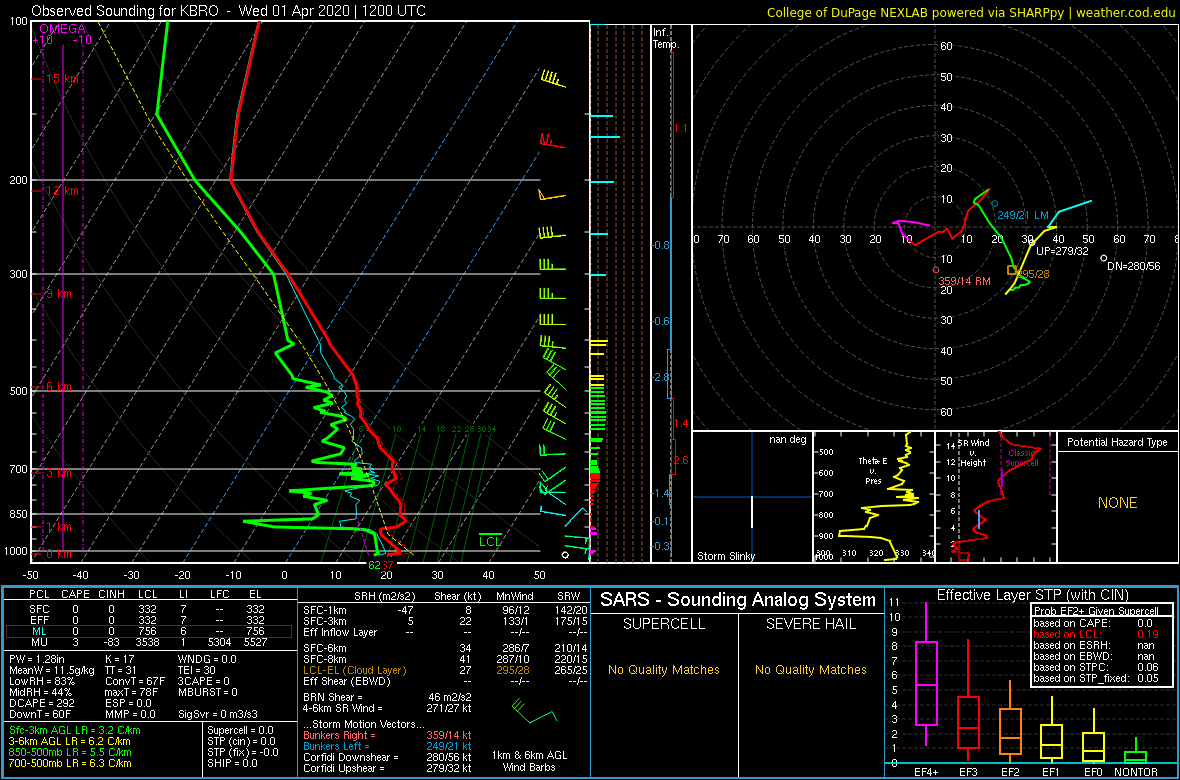Click the Potential Hazard Type heading
1180x780 pixels.
pos(1118,442)
